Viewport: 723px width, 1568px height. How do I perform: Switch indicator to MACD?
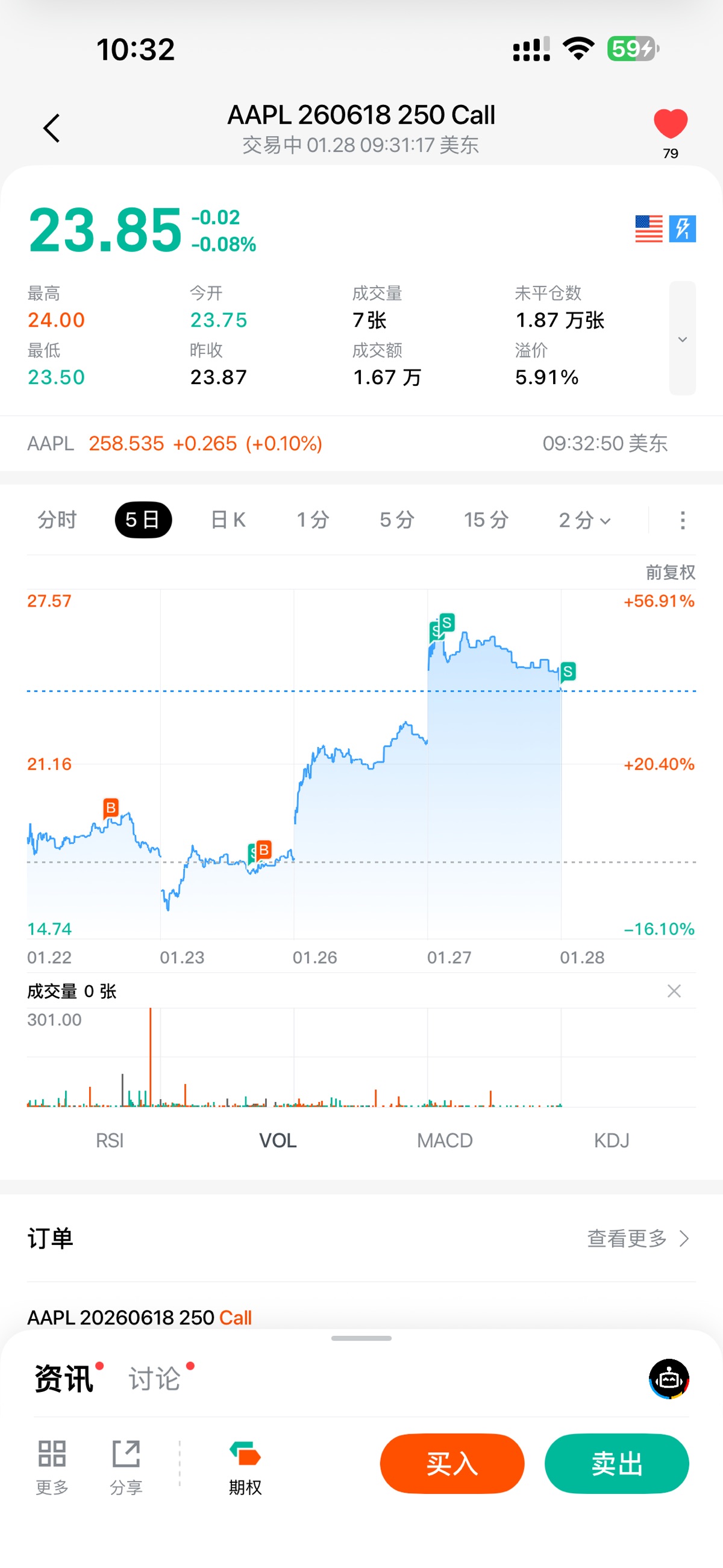click(x=445, y=1141)
